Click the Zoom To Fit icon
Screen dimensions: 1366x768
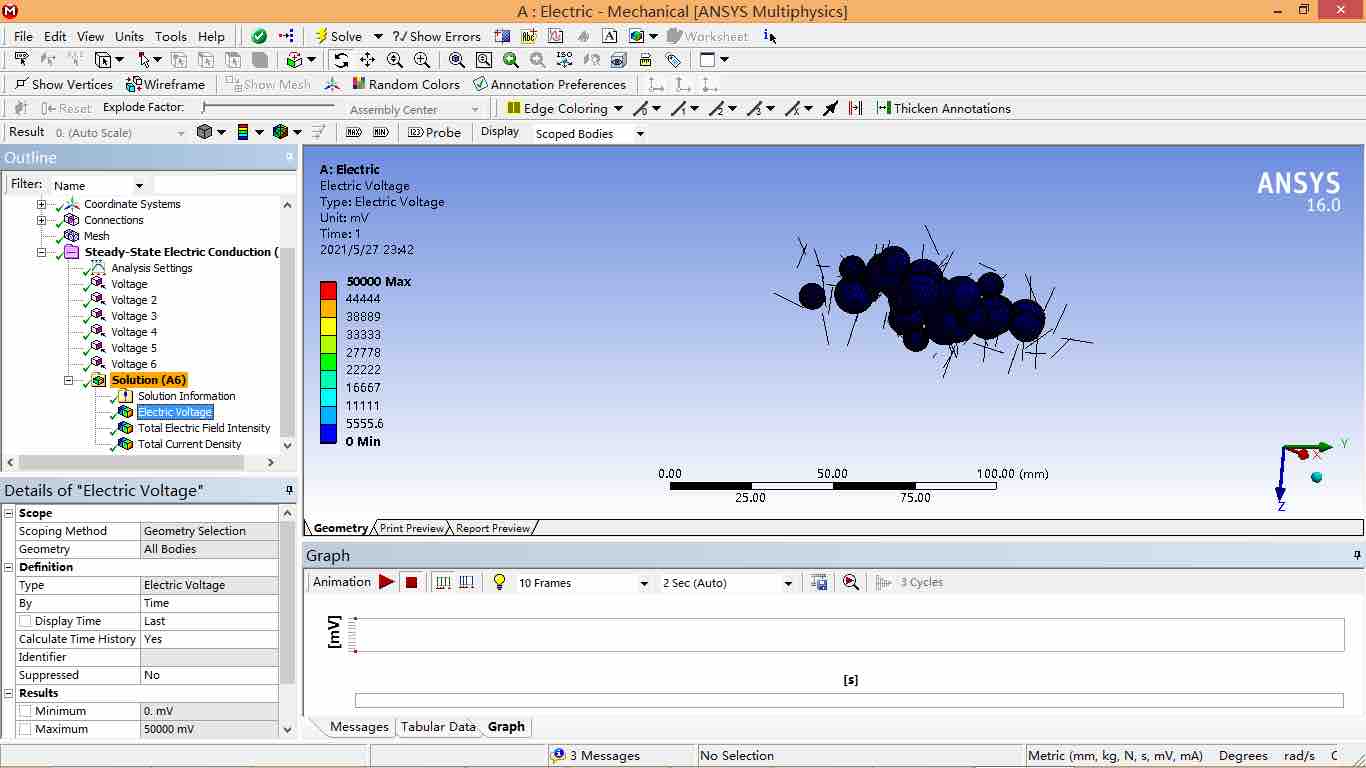[456, 60]
